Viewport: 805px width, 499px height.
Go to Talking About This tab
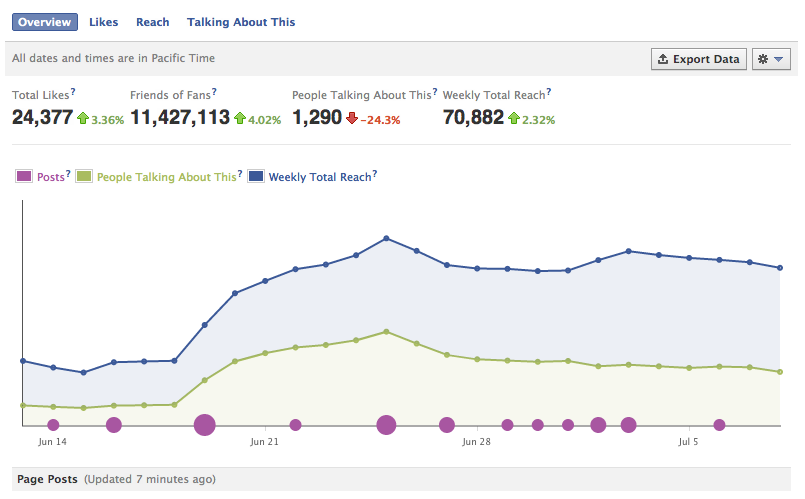(x=241, y=22)
